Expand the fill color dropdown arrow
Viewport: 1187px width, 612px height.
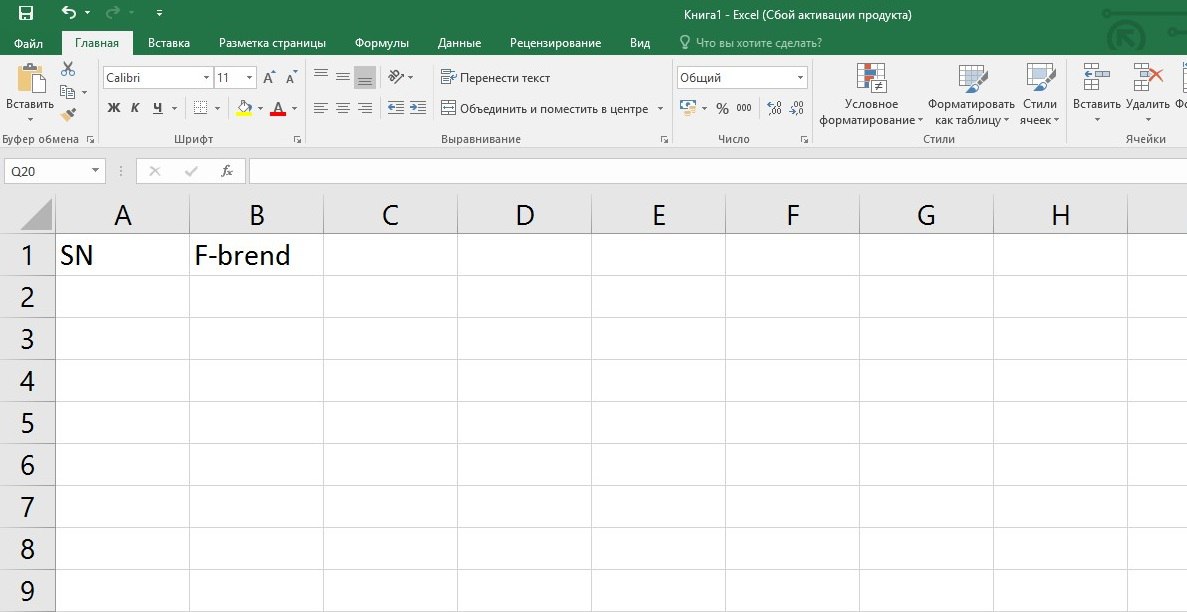[x=260, y=108]
